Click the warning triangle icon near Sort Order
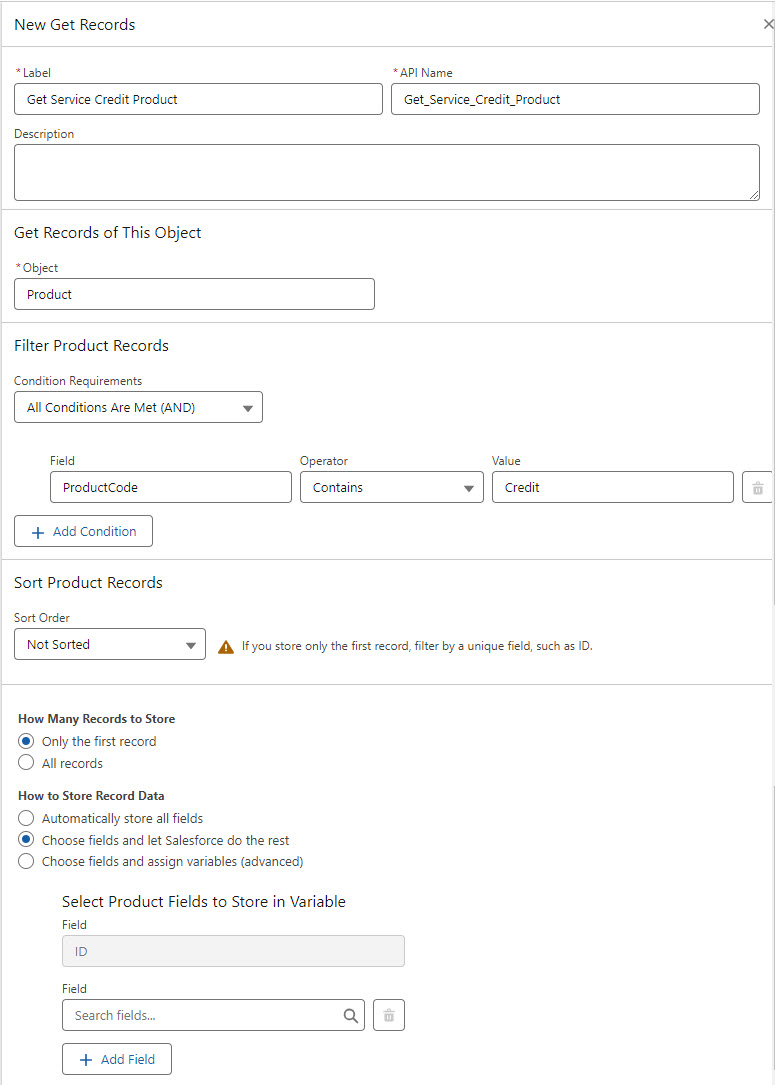 point(226,646)
